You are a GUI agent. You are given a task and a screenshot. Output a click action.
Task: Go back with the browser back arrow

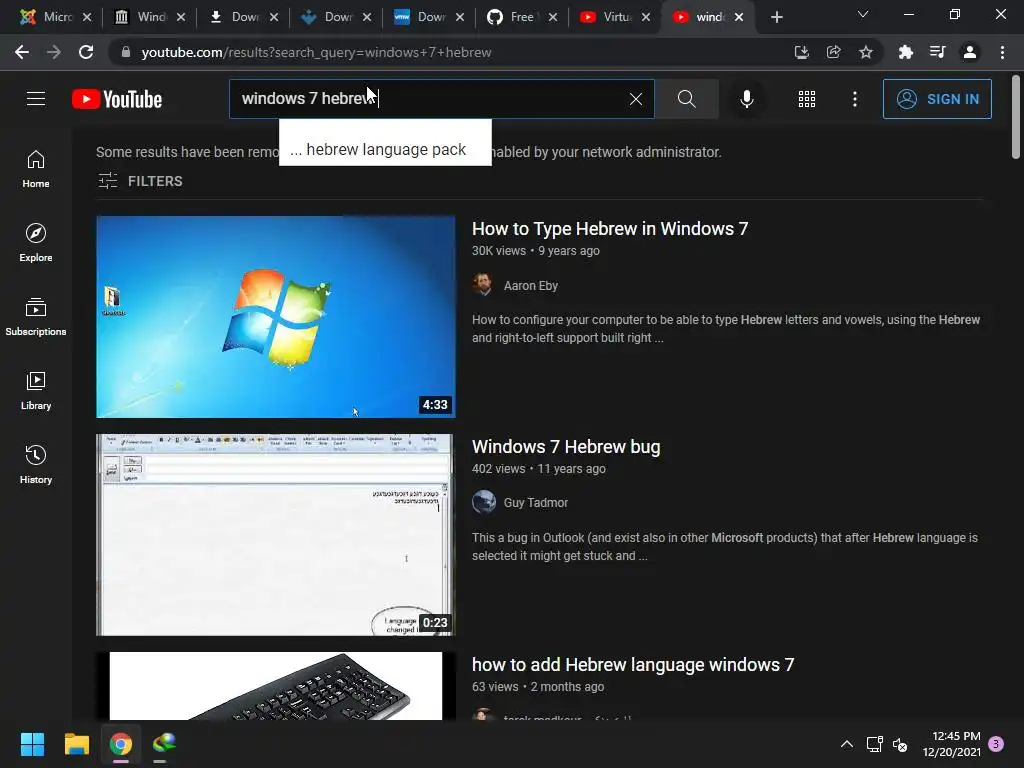pyautogui.click(x=22, y=52)
